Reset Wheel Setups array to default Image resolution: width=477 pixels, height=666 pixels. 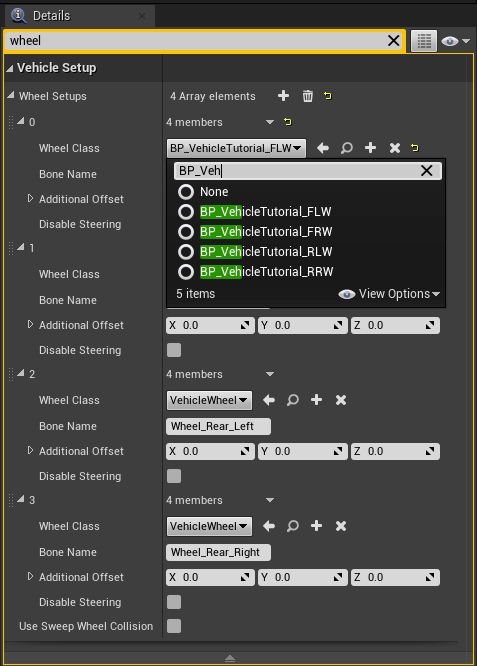click(327, 96)
